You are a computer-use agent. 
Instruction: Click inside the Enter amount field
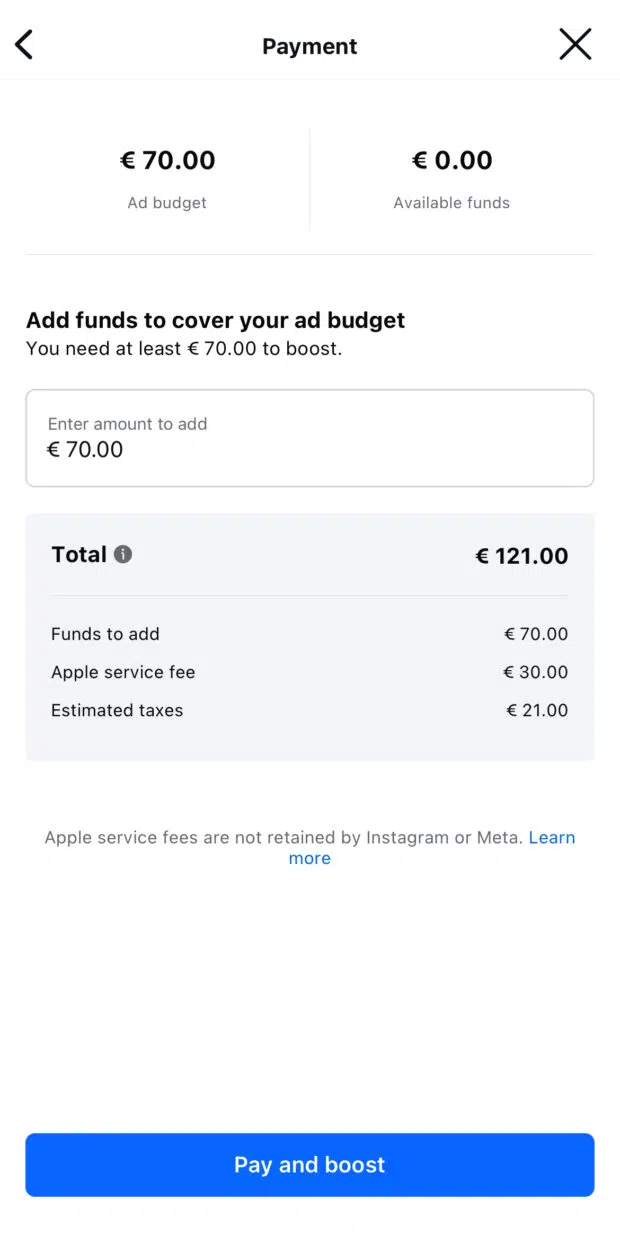click(310, 438)
